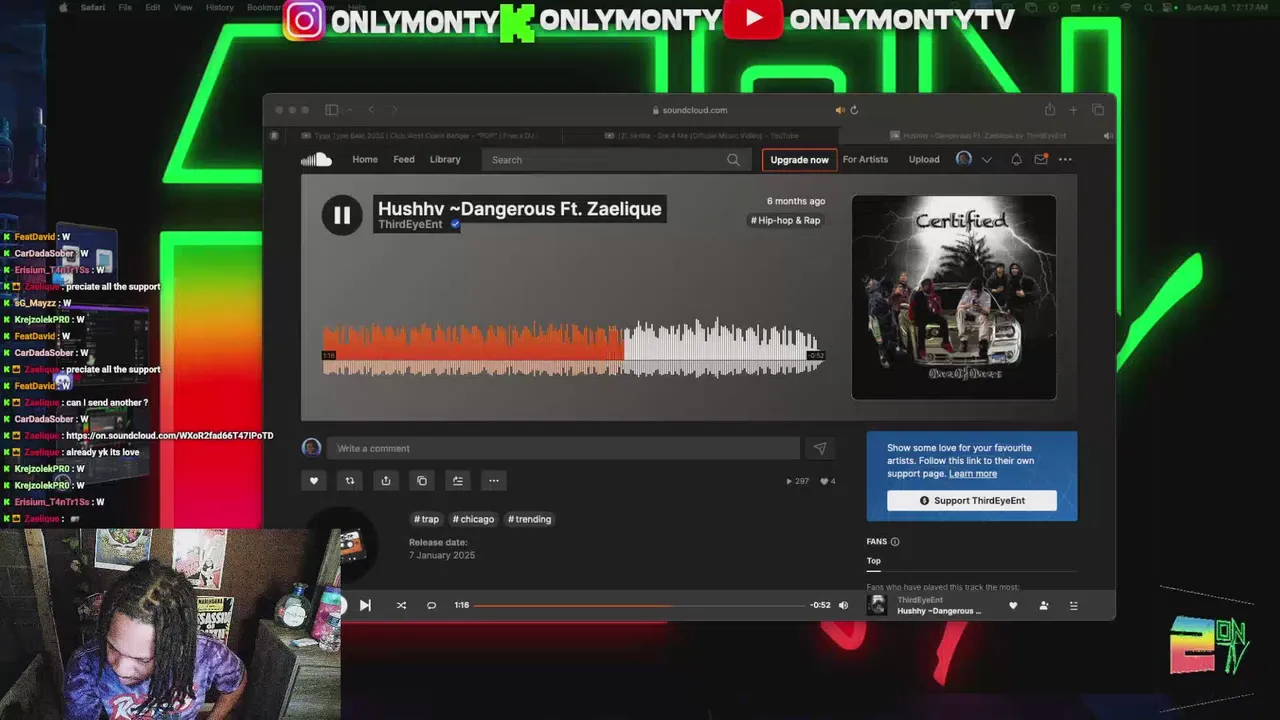Expand the profile avatar dropdown chevron
This screenshot has width=1280, height=720.
tap(987, 160)
